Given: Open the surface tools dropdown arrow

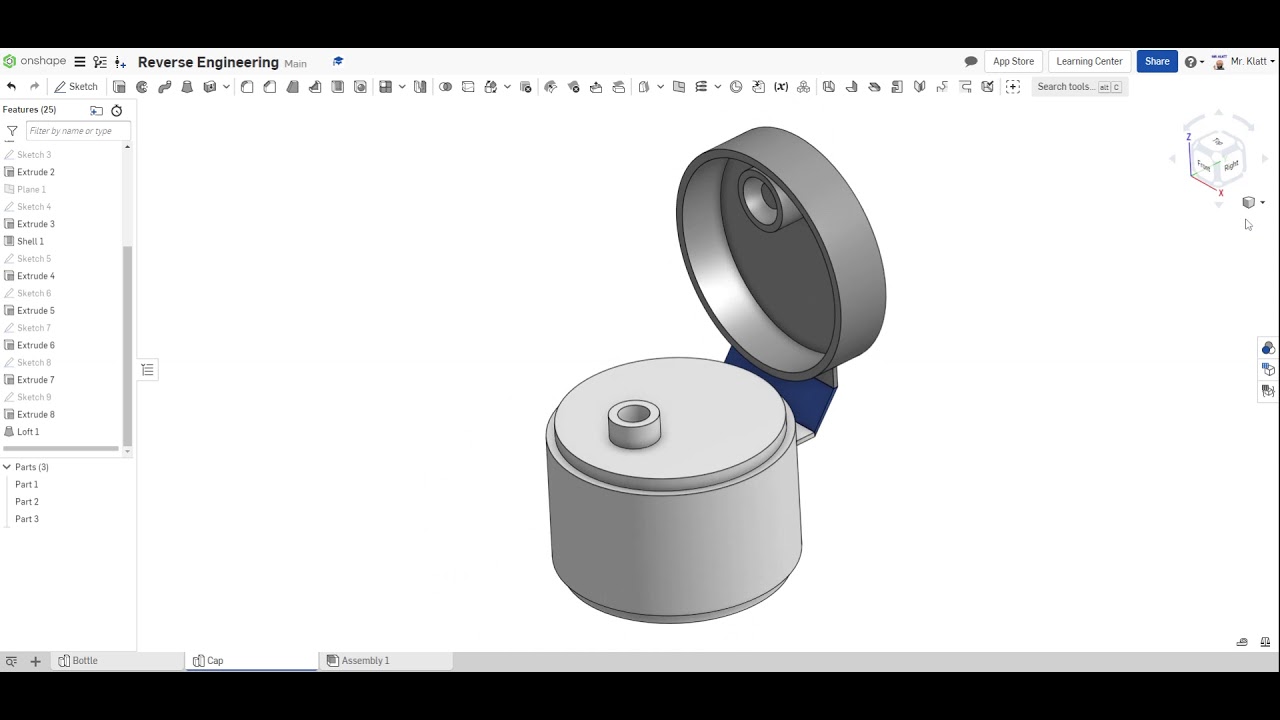Looking at the screenshot, I should [x=660, y=87].
